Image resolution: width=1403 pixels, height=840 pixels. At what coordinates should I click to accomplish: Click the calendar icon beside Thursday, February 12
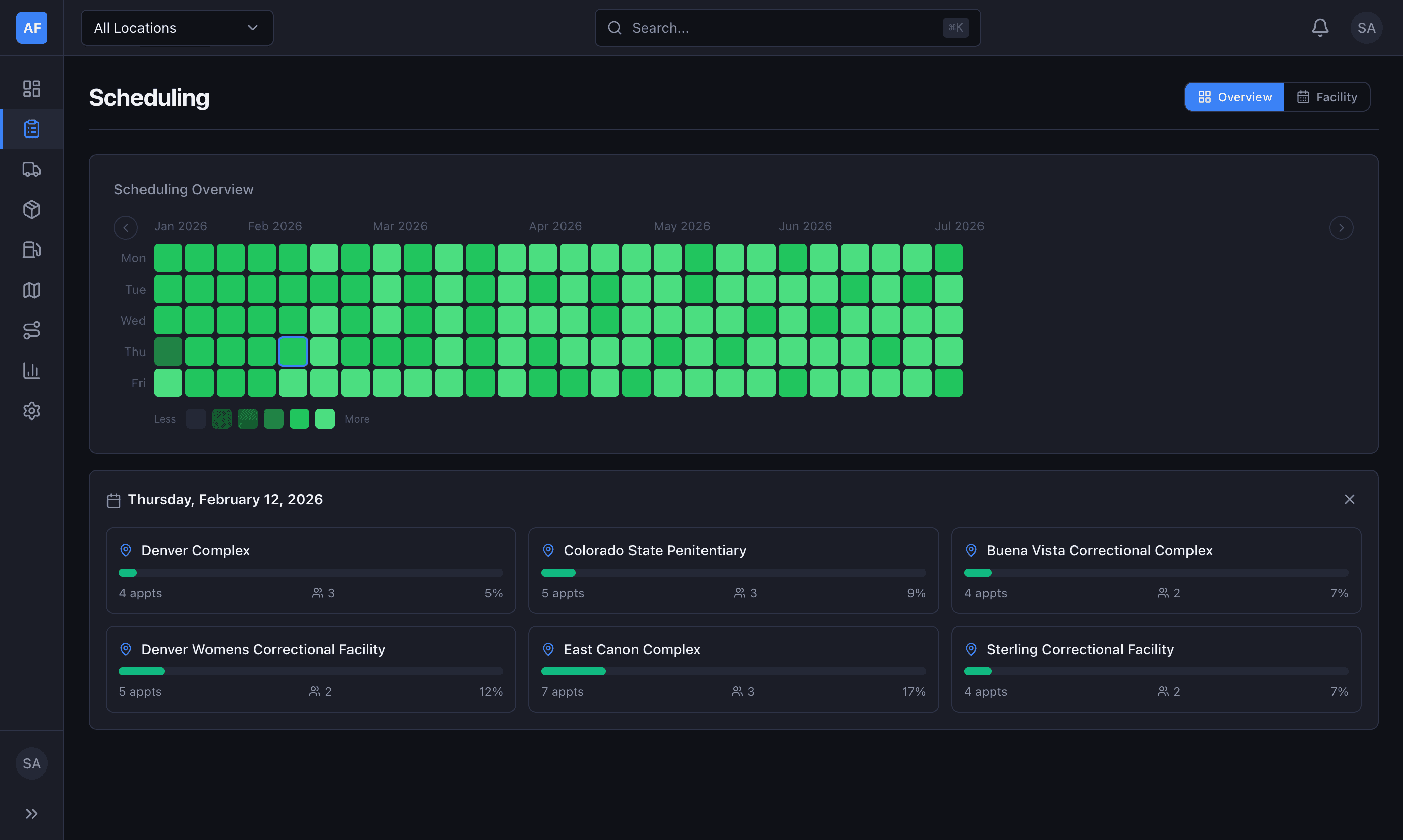point(114,501)
